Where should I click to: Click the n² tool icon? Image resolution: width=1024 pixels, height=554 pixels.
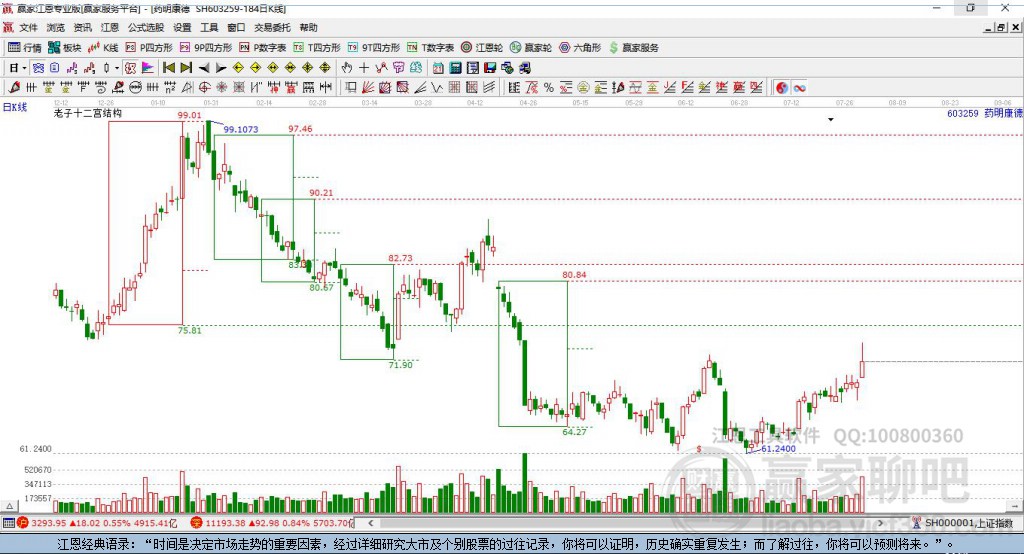(x=170, y=87)
